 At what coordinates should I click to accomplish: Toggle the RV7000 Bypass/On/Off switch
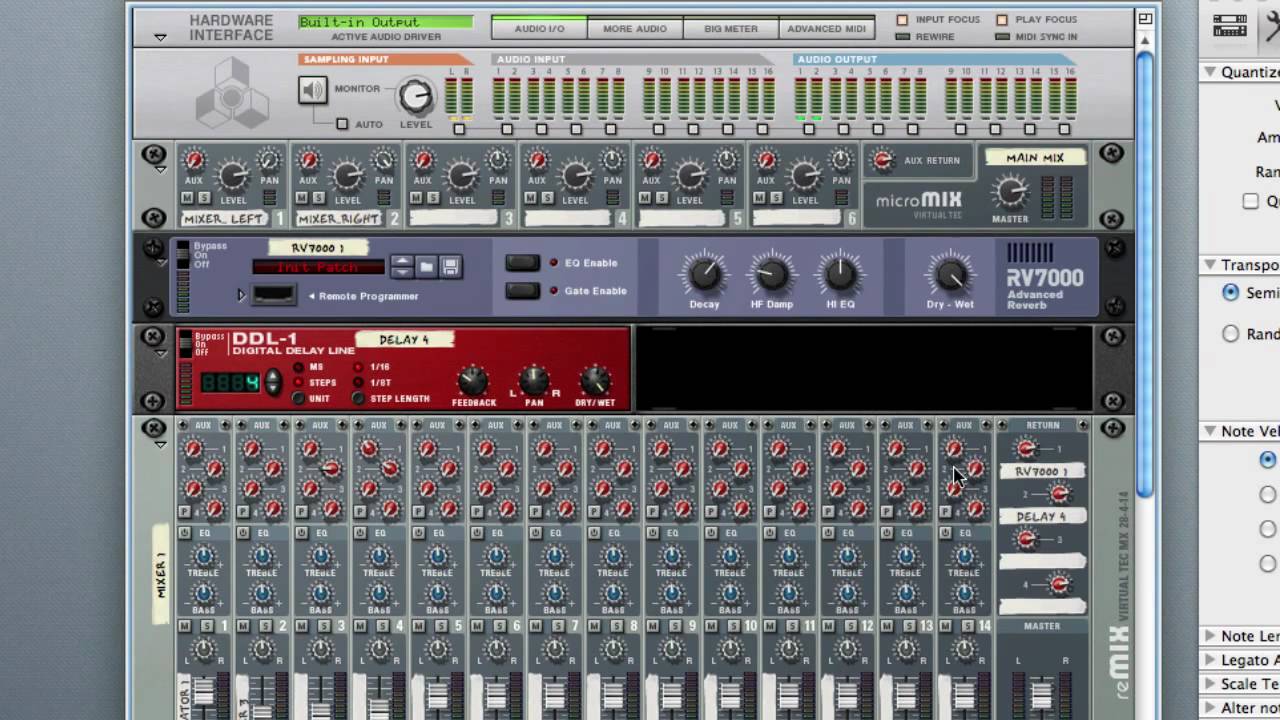pos(183,255)
